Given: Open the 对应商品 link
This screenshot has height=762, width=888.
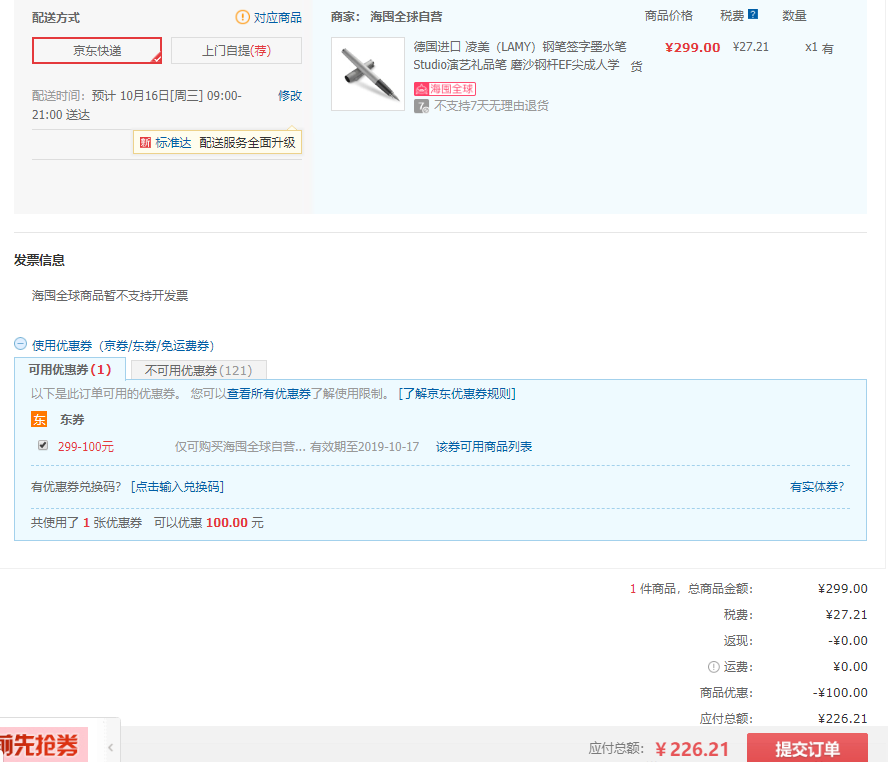Looking at the screenshot, I should tap(278, 18).
